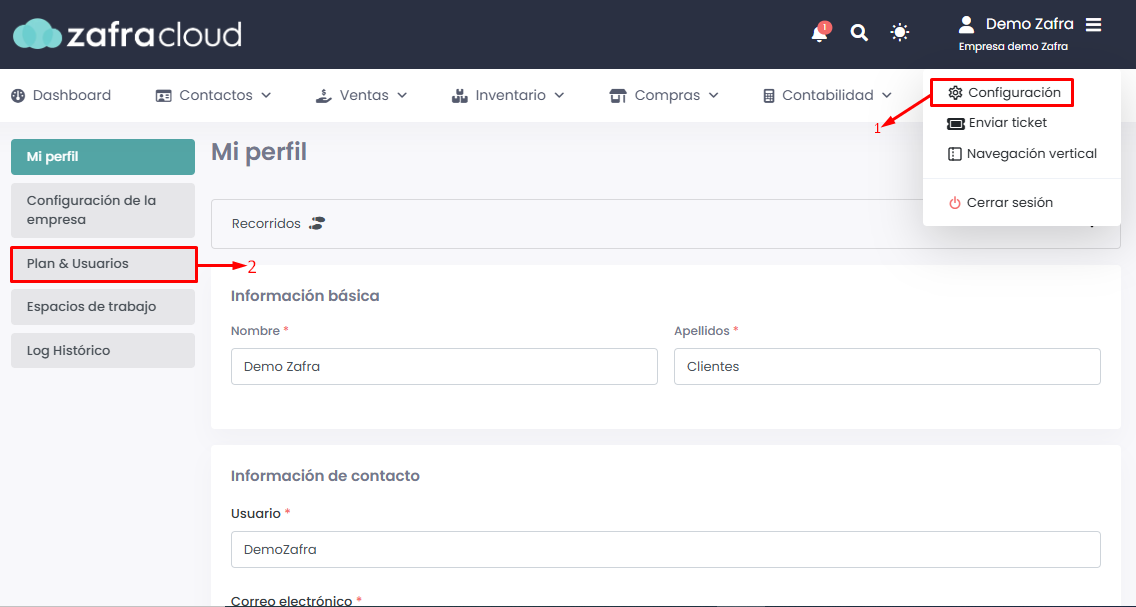Click the Empresa demo Zafra text
The image size is (1136, 607).
1013,46
